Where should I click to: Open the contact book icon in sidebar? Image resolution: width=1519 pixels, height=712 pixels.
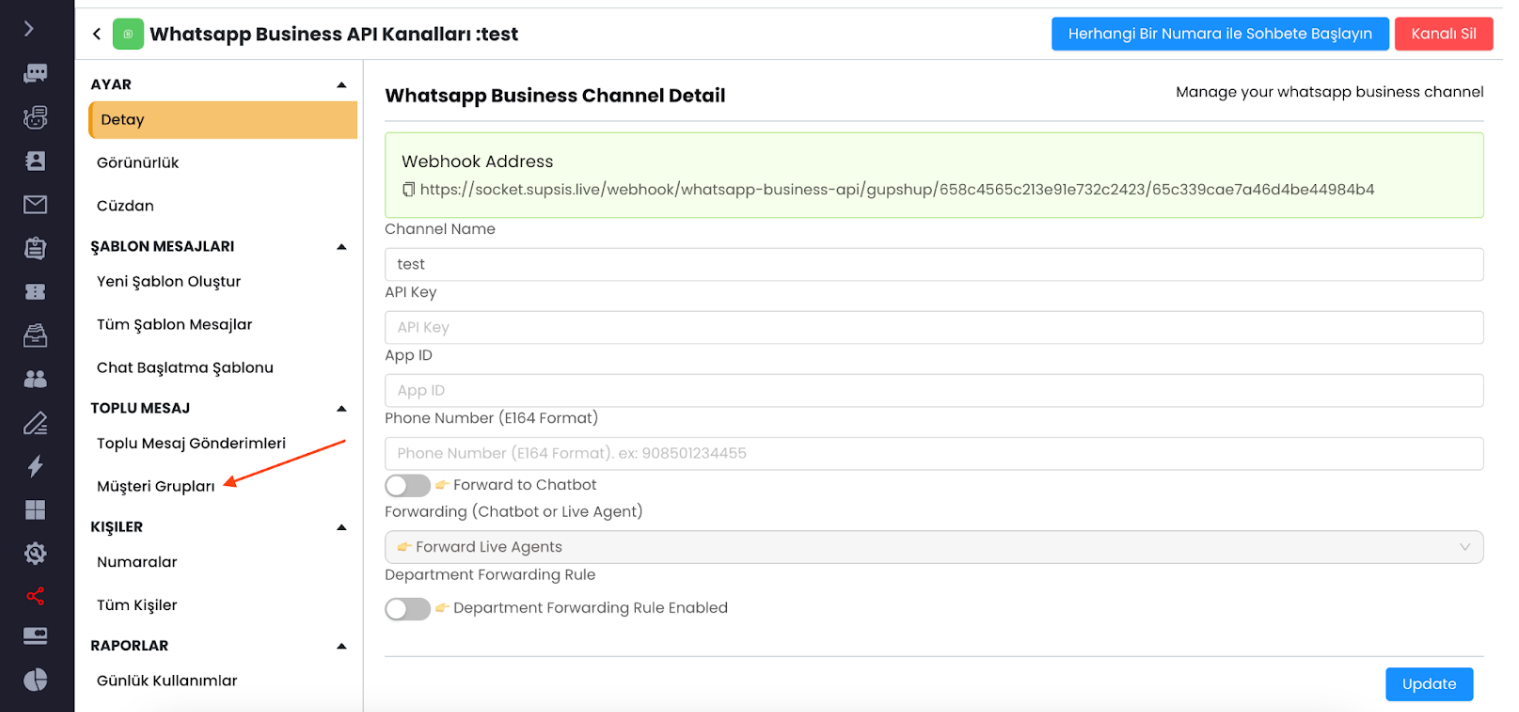35,160
